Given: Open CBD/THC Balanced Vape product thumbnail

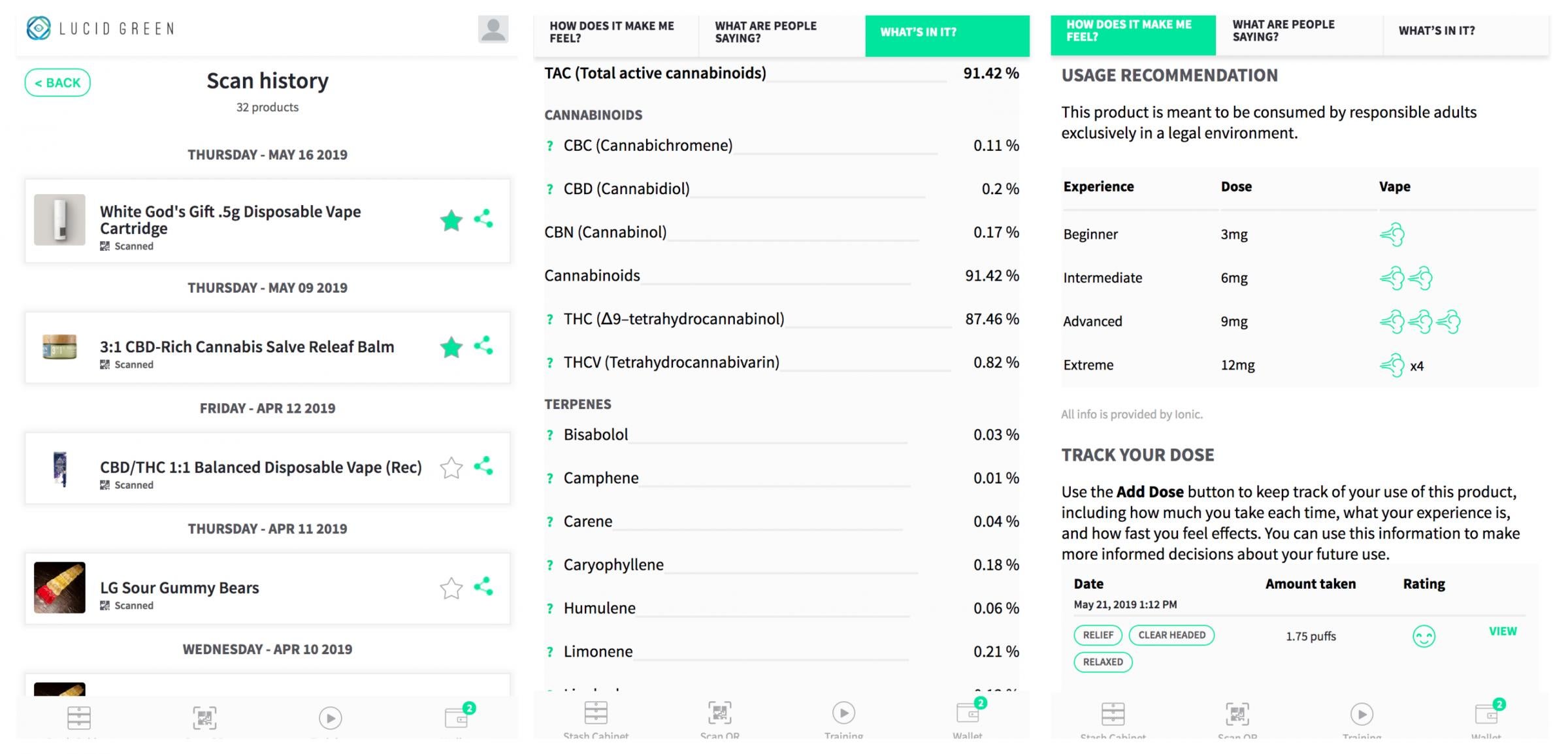Looking at the screenshot, I should point(60,468).
